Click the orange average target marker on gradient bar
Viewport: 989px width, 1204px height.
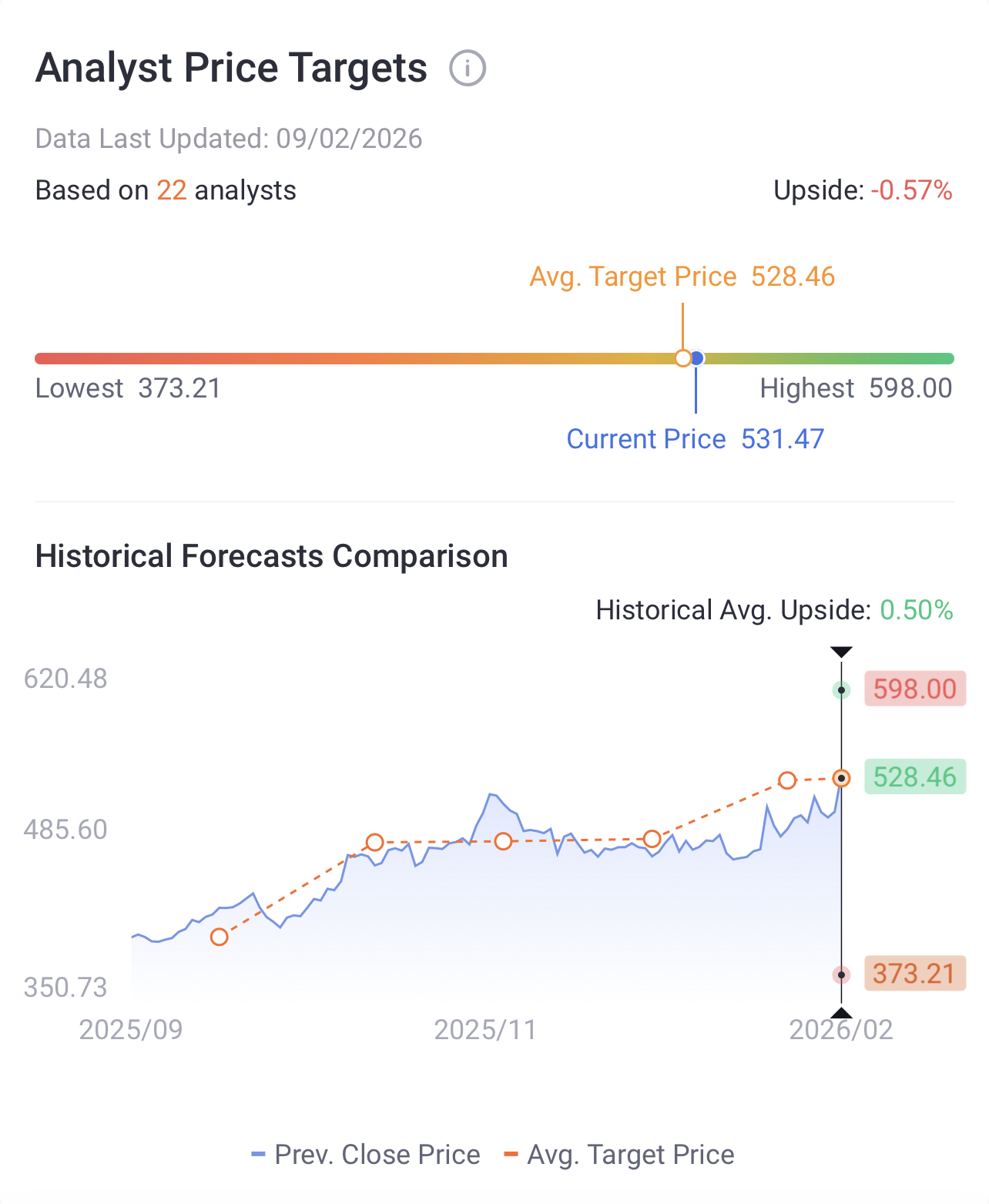pos(682,358)
